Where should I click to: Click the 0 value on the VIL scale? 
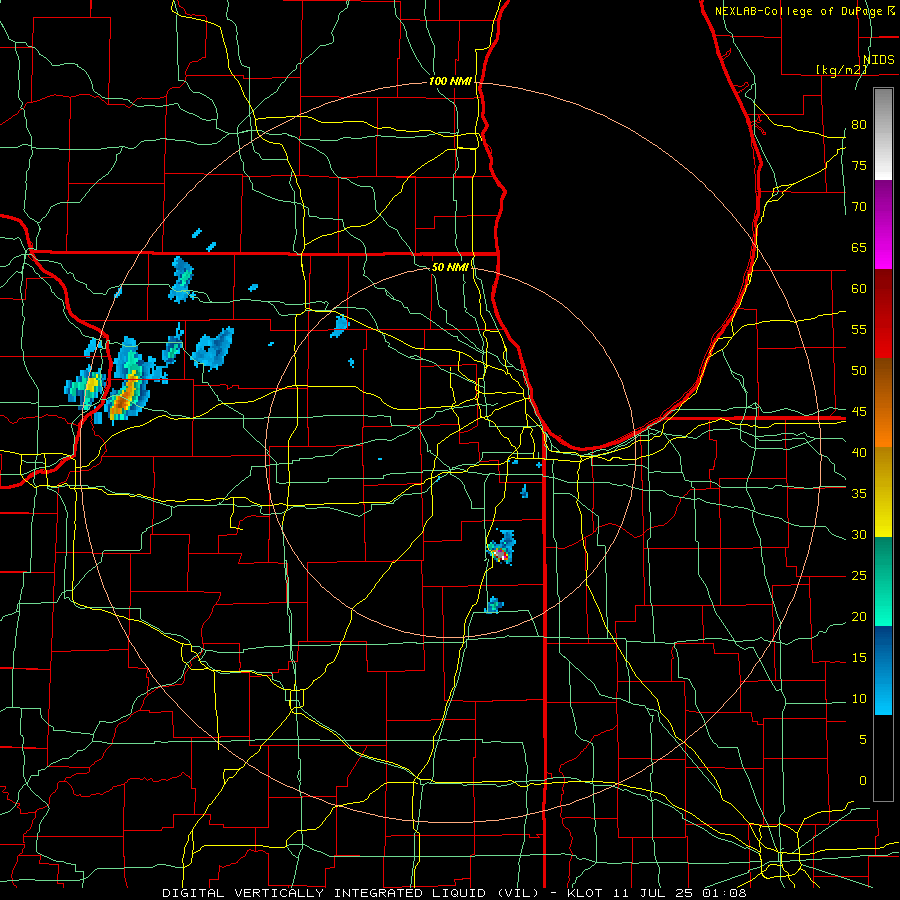863,781
